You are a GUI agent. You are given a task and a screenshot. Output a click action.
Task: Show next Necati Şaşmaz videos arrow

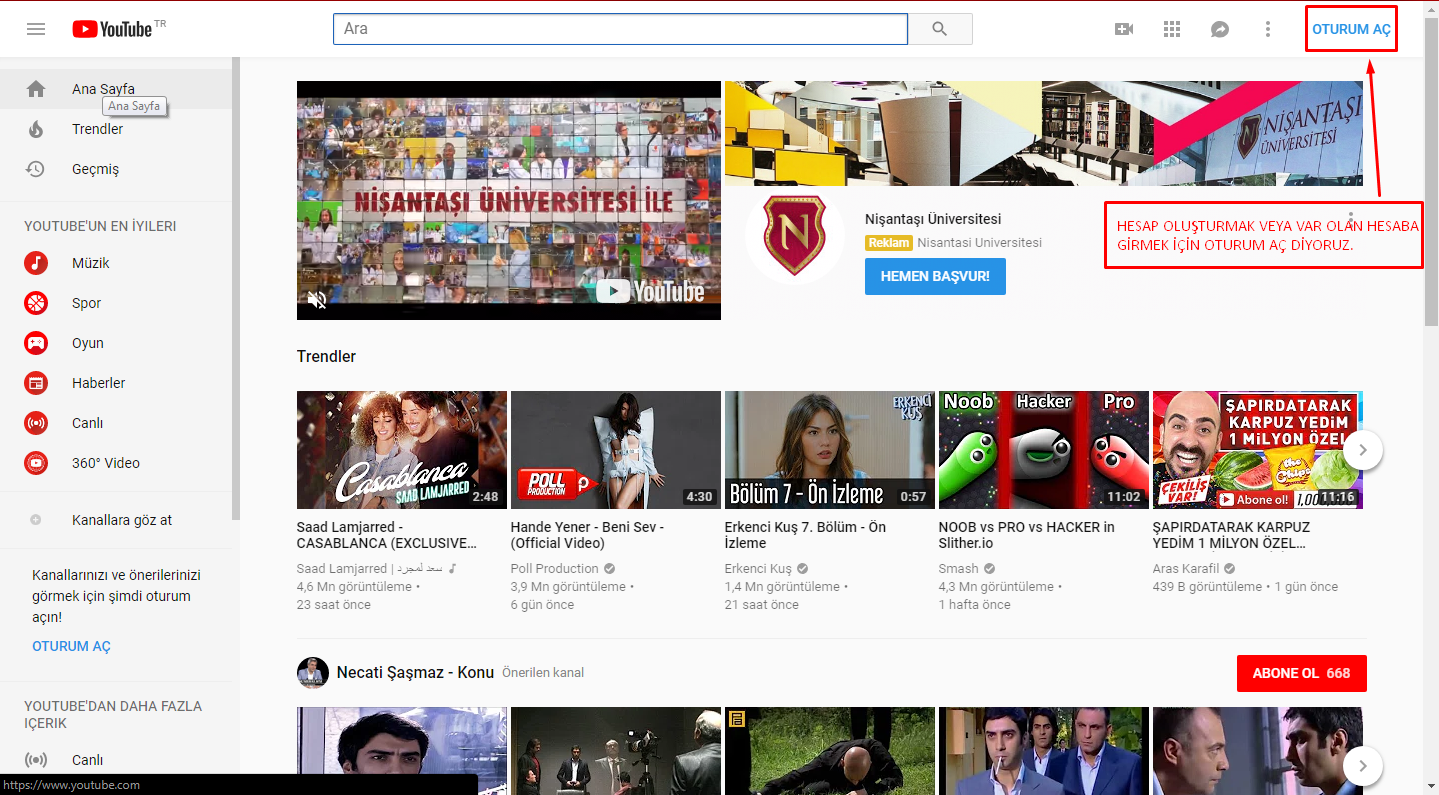[1363, 767]
